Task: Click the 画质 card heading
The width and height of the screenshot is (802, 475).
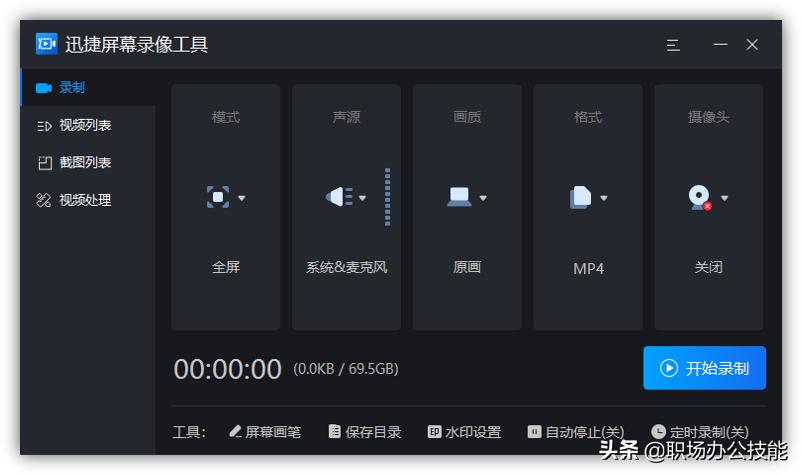Action: (x=467, y=117)
